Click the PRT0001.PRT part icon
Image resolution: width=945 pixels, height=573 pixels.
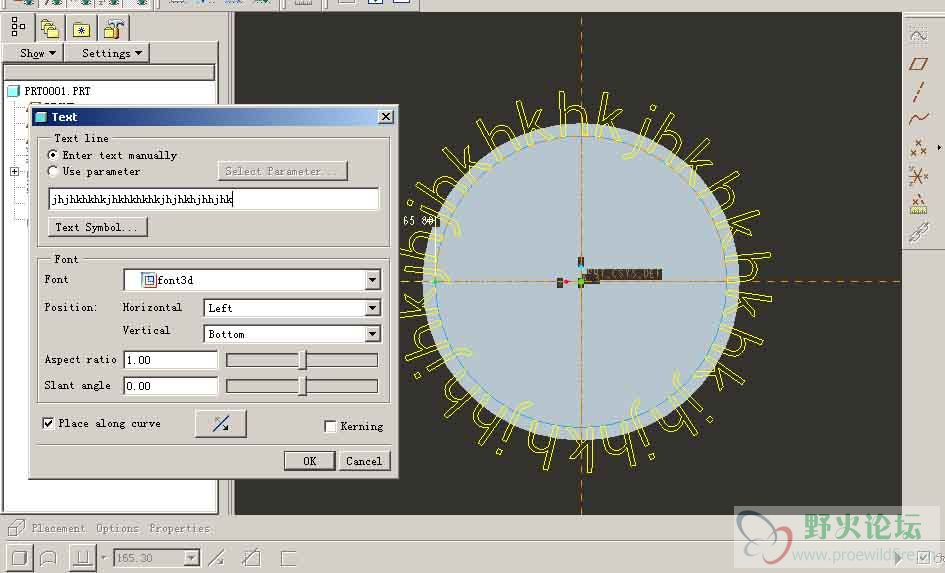(x=13, y=91)
